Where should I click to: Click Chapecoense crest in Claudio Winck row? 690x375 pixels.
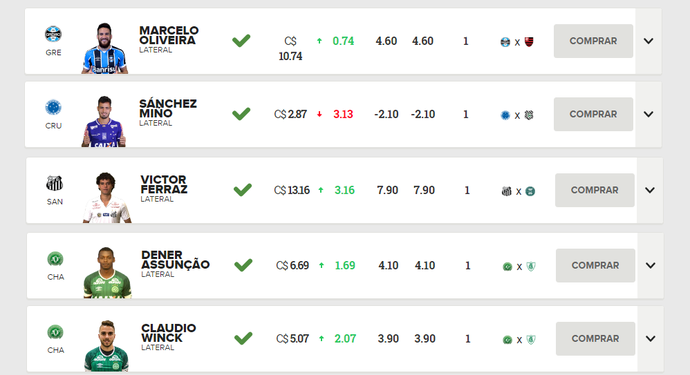point(55,332)
